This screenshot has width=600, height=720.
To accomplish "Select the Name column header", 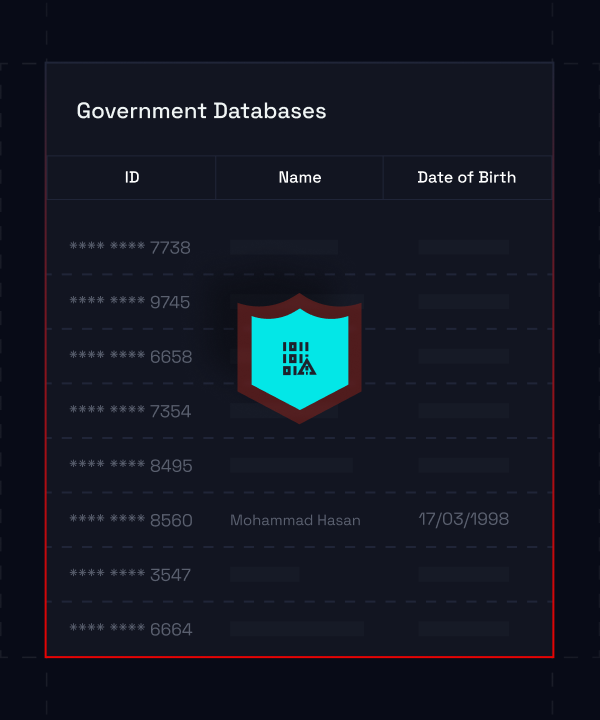I will coord(299,178).
